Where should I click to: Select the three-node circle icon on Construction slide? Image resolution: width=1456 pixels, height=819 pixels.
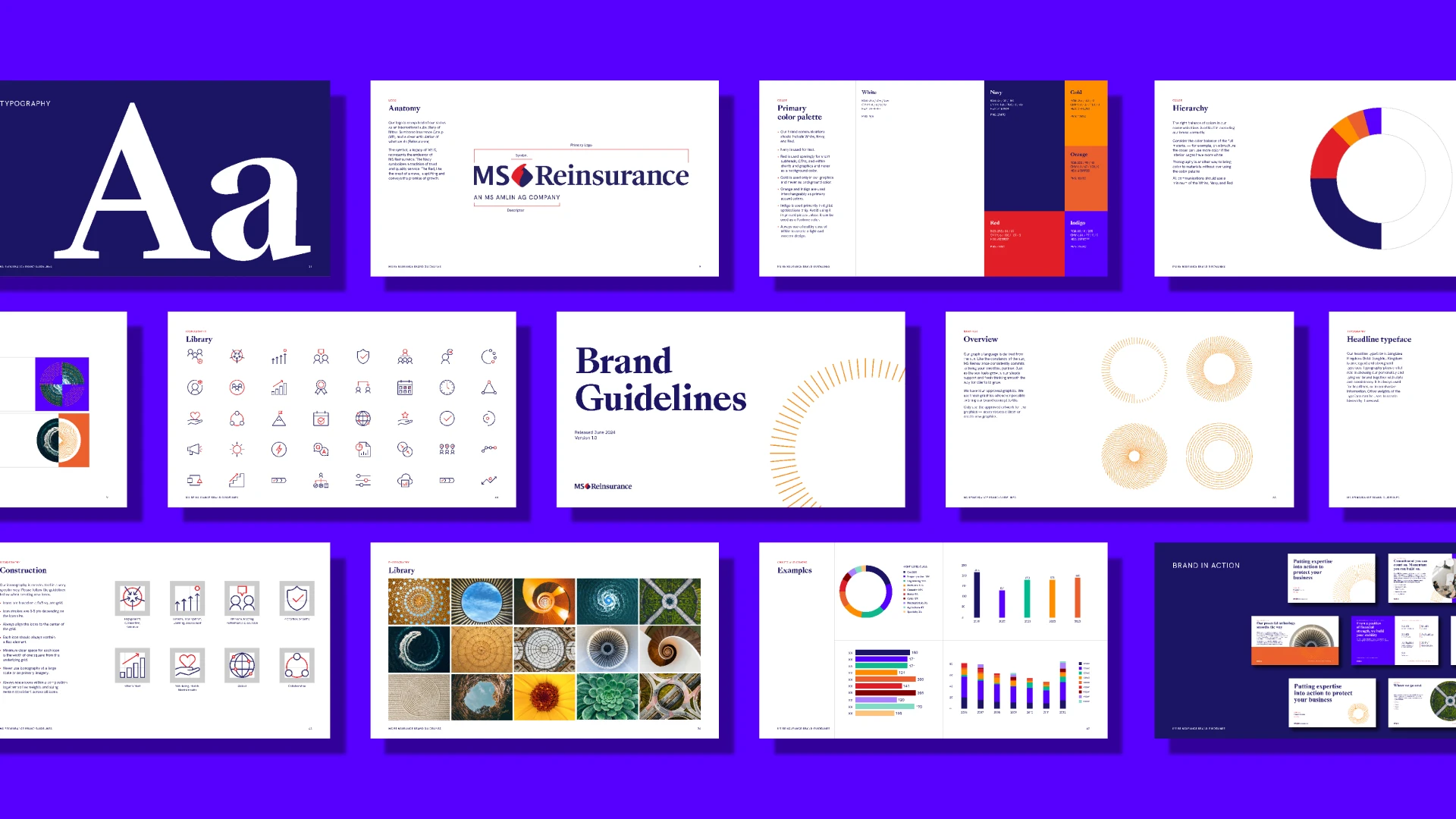pos(297,665)
